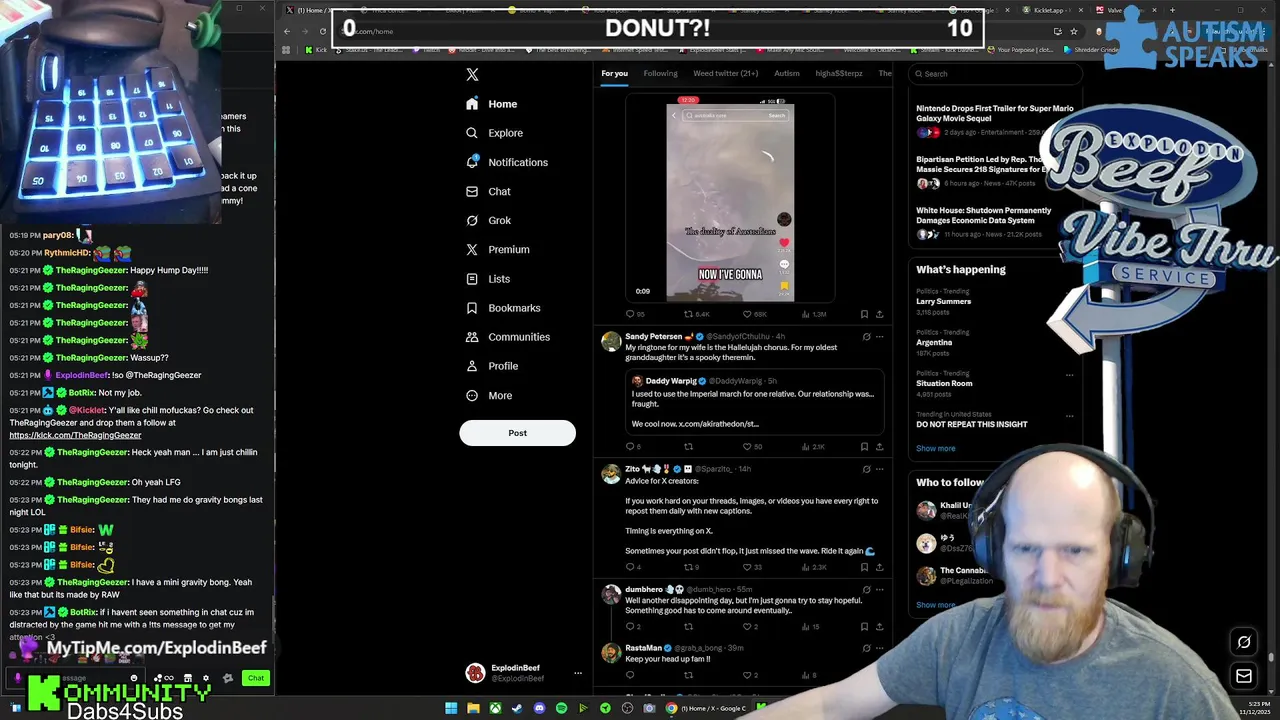Image resolution: width=1280 pixels, height=720 pixels.
Task: Open Discord from taskbar
Action: tap(539, 708)
